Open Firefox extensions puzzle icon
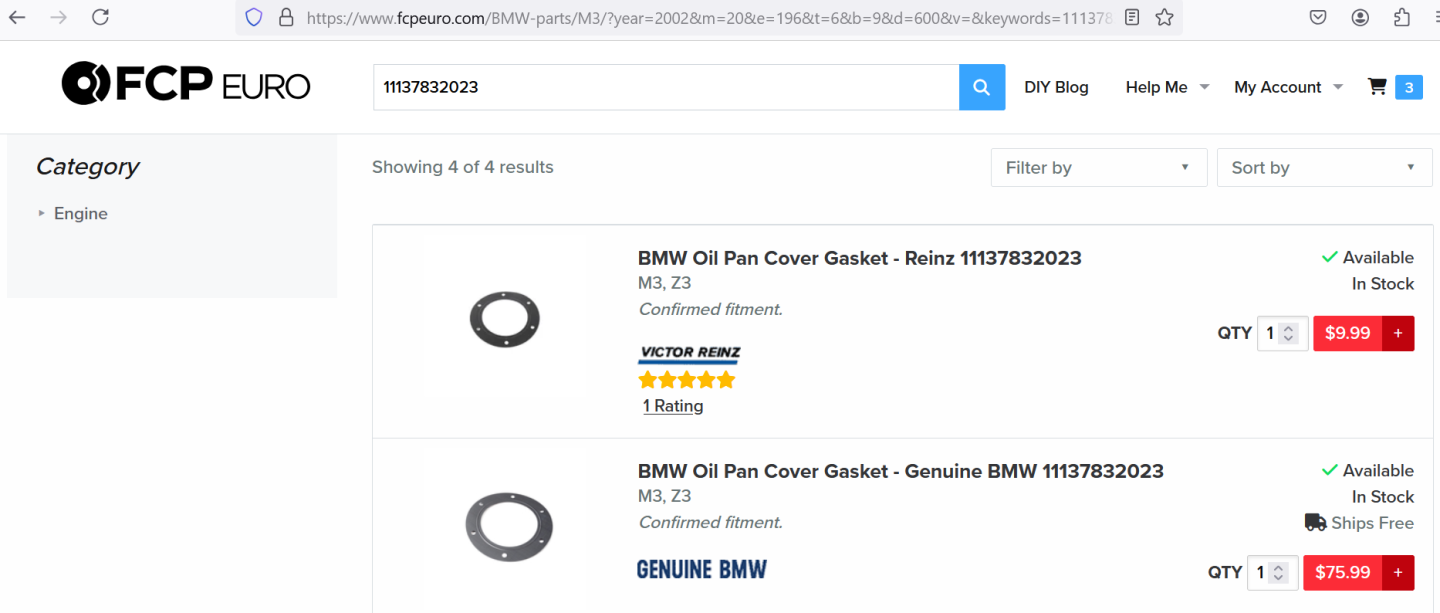 click(1401, 17)
